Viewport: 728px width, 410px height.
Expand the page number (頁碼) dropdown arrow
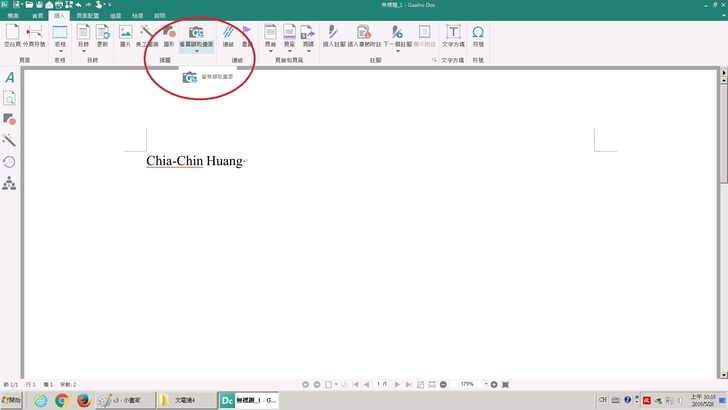(309, 51)
